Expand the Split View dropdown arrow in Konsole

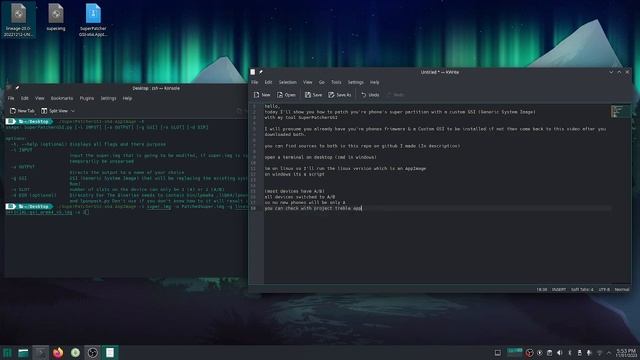point(73,111)
